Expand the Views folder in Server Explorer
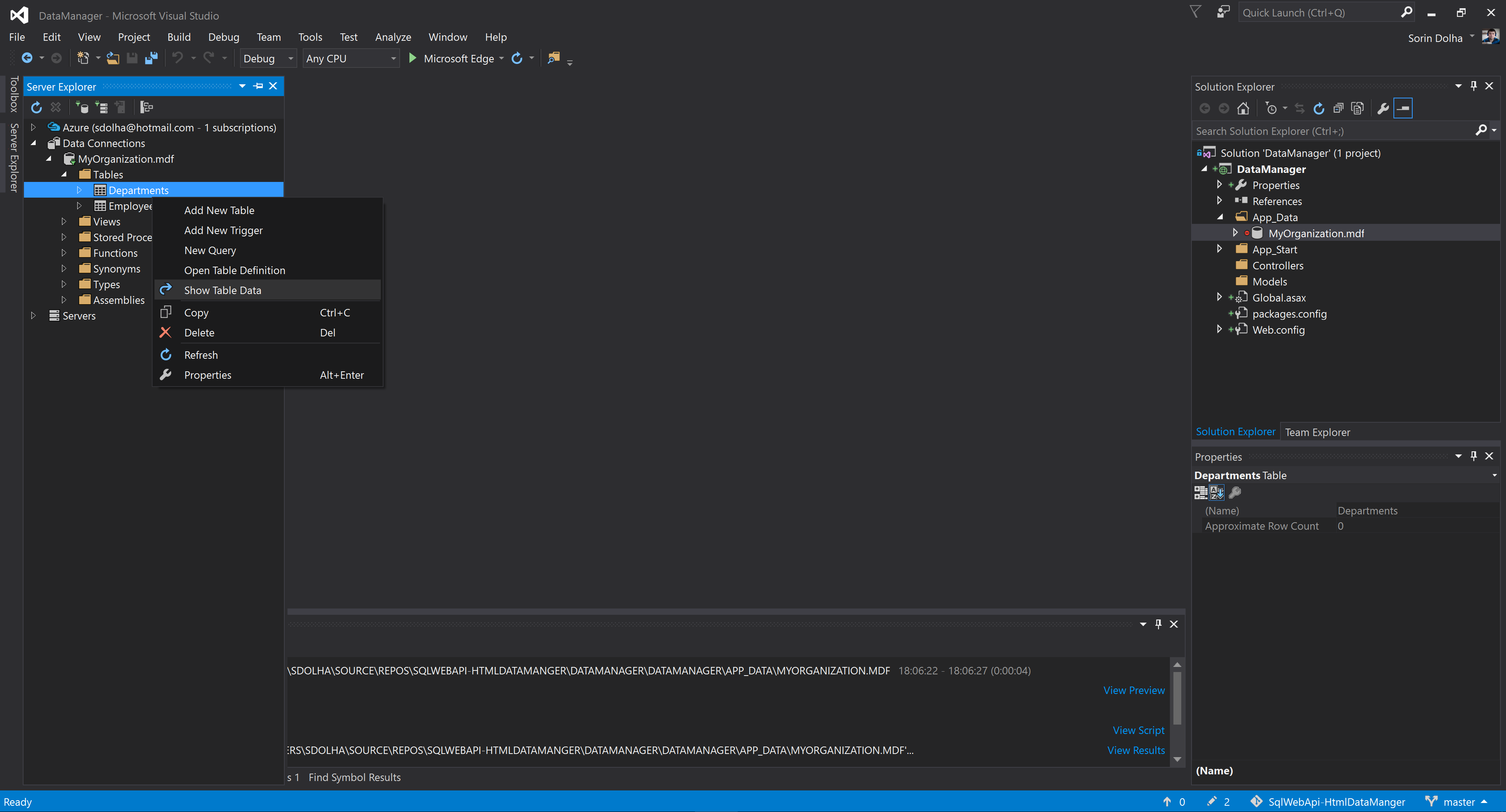 [64, 222]
